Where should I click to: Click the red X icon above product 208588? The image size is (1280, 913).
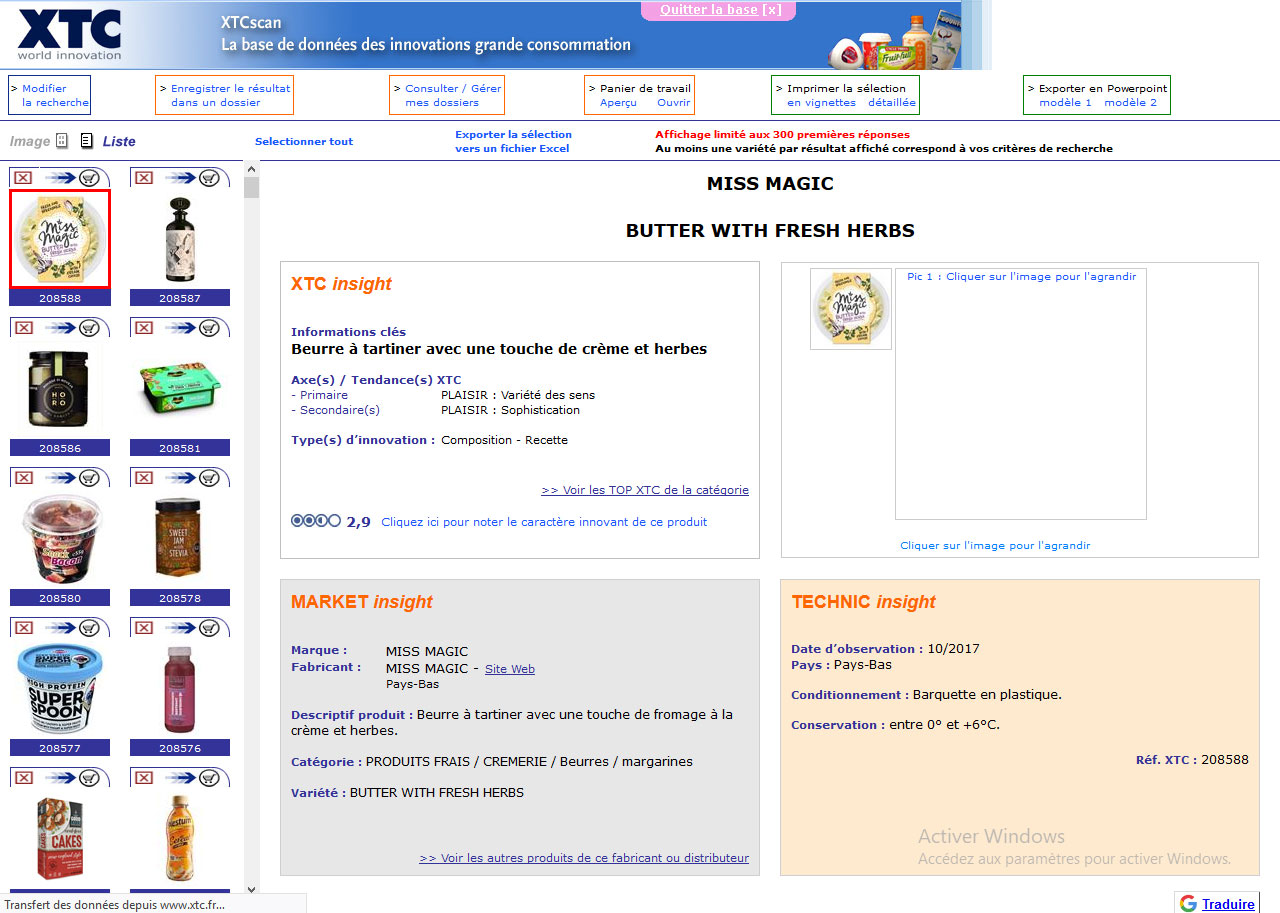24,178
